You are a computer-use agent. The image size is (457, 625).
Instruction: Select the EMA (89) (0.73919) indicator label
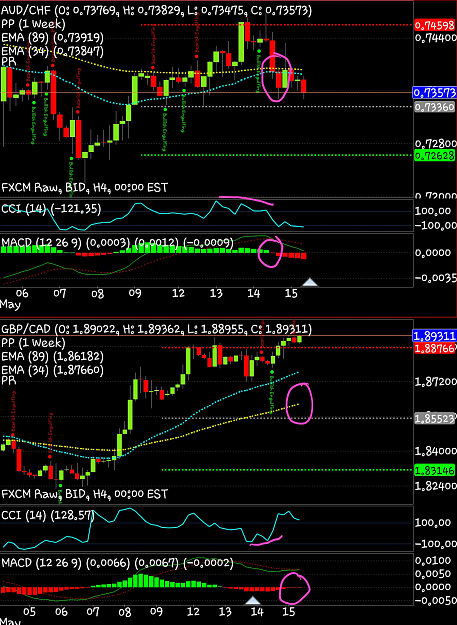(x=52, y=38)
